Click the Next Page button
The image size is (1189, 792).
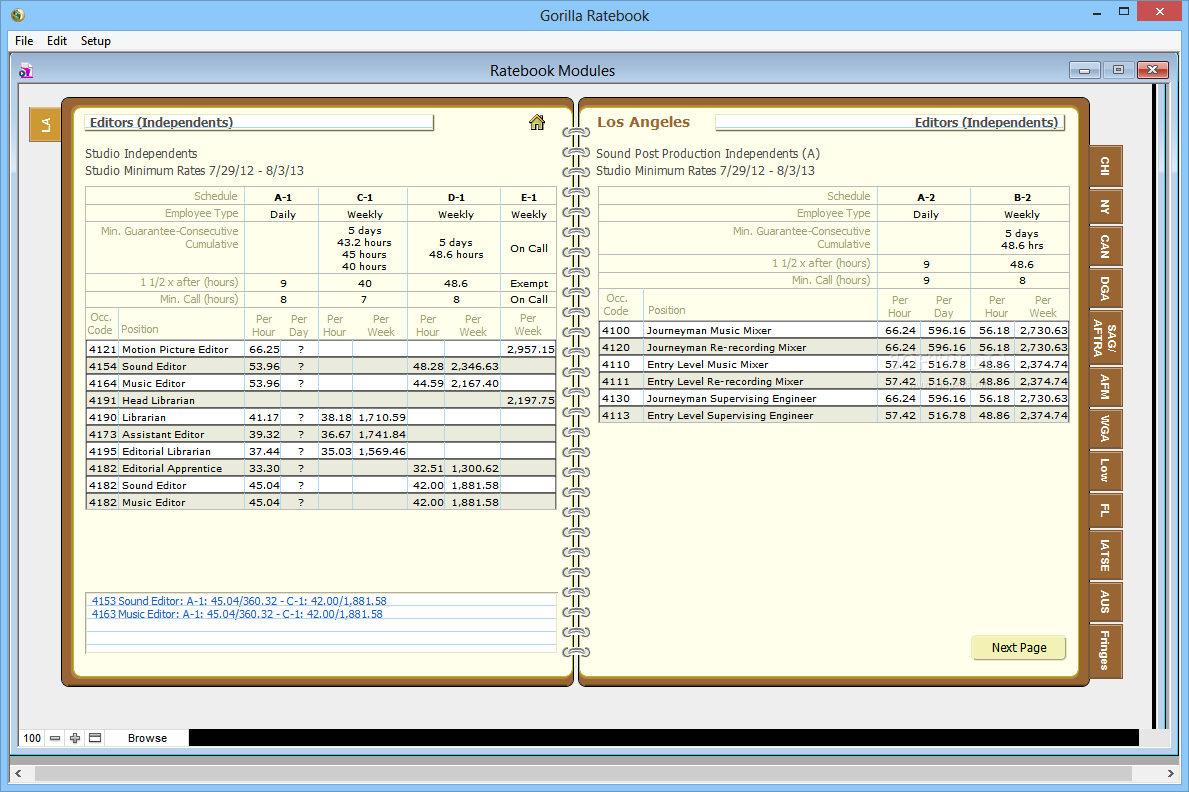pyautogui.click(x=1018, y=648)
